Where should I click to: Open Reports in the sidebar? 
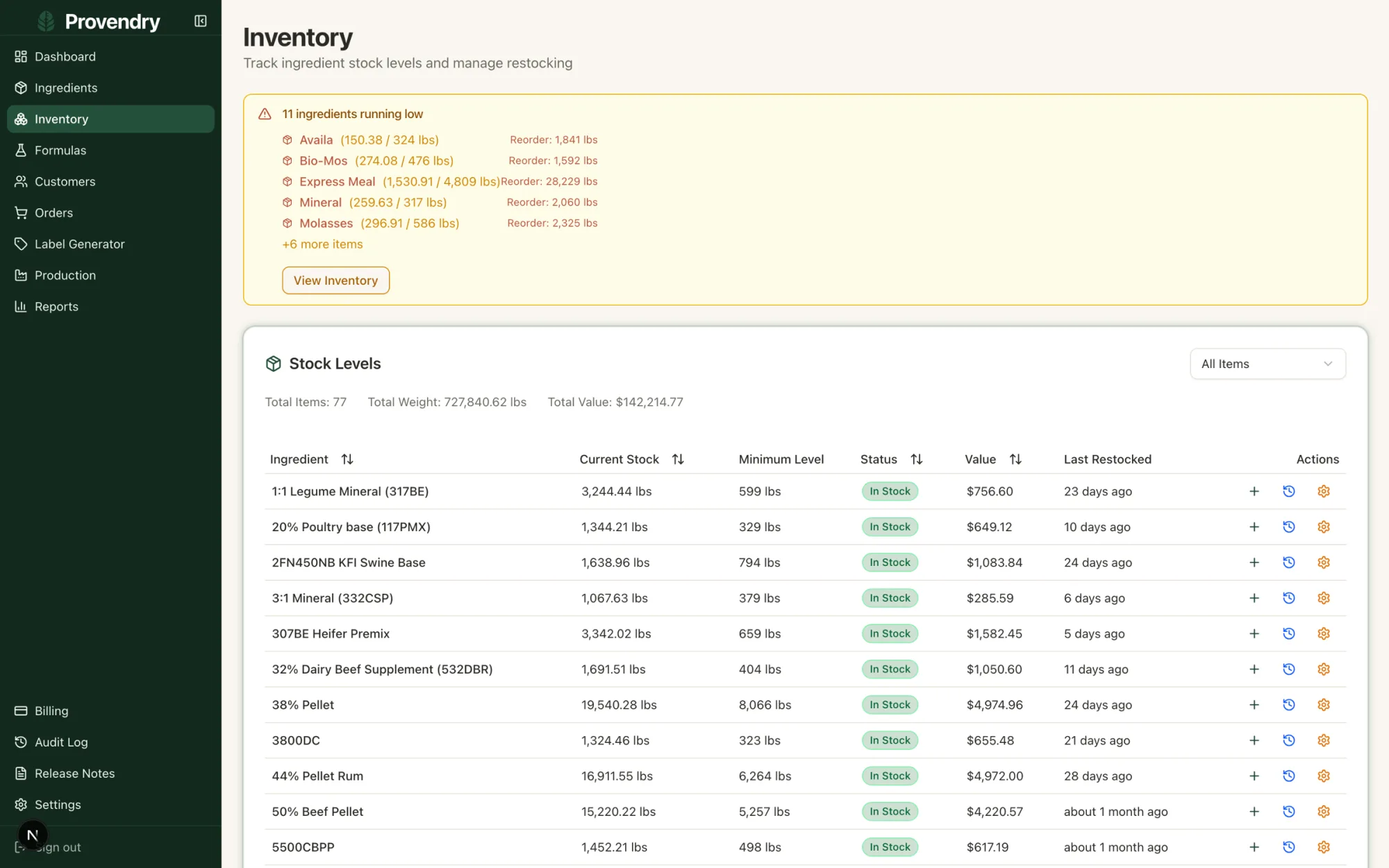110,306
